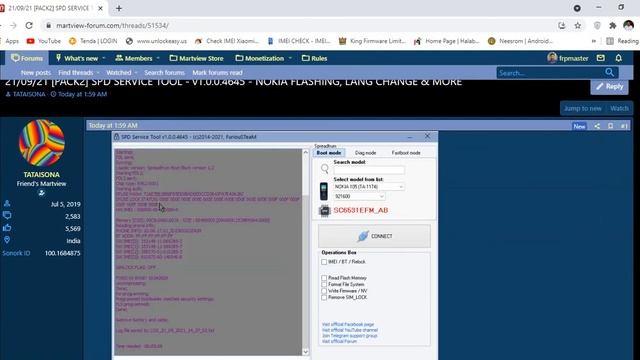Bookmark the post with the bookmark icon
This screenshot has width=640, height=360.
611,126
